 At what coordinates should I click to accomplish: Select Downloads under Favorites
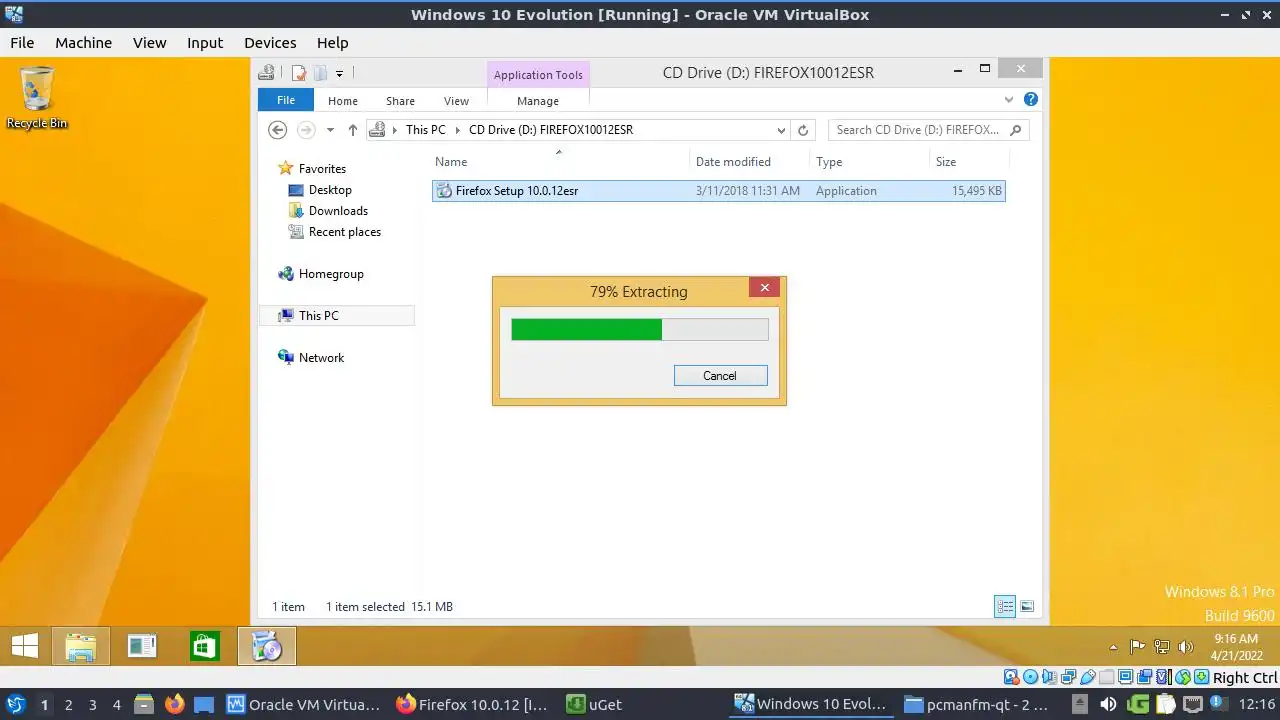(x=328, y=211)
